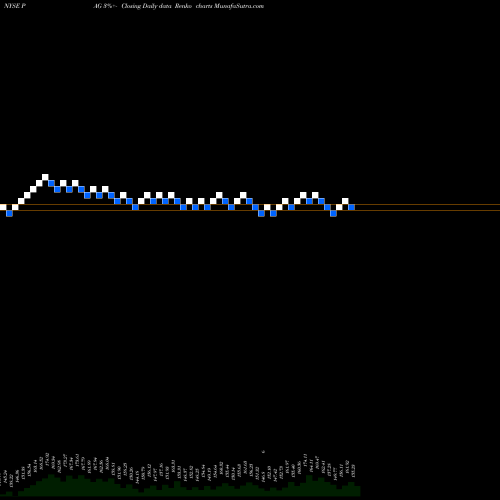The image size is (500, 500).
Task: Select the final blue Renko brick of the series
Action: (352, 207)
